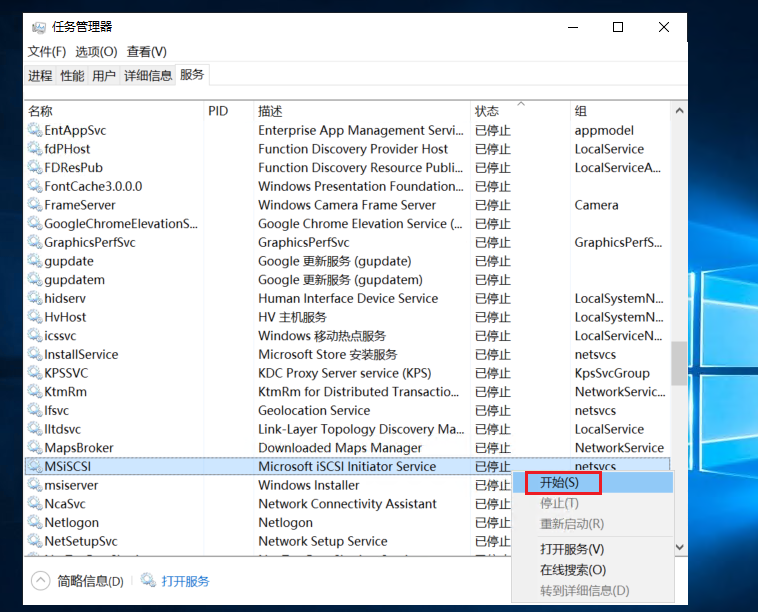
Task: Sort by the 状态 column header
Action: click(521, 111)
